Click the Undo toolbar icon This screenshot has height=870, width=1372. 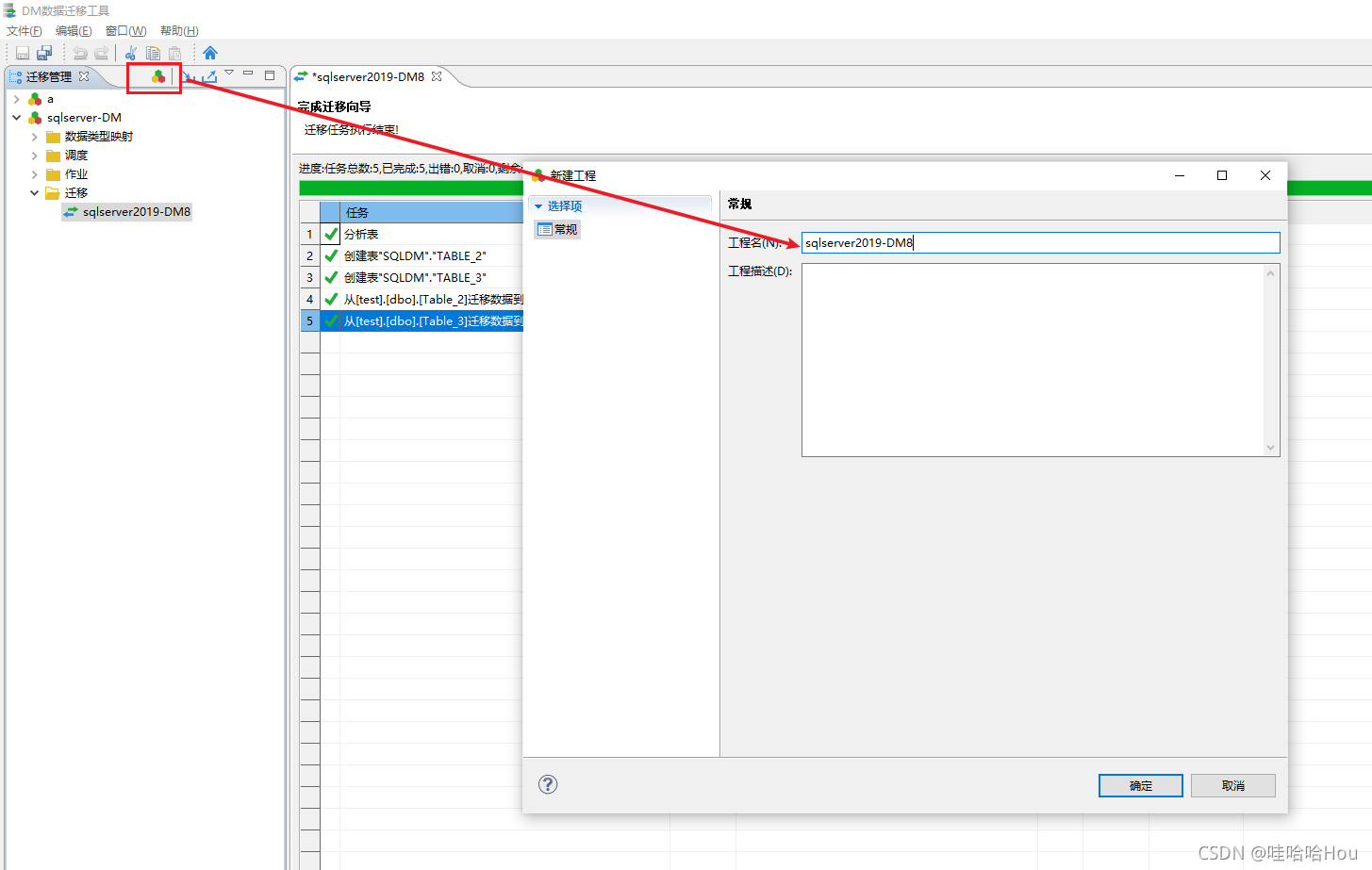click(80, 53)
